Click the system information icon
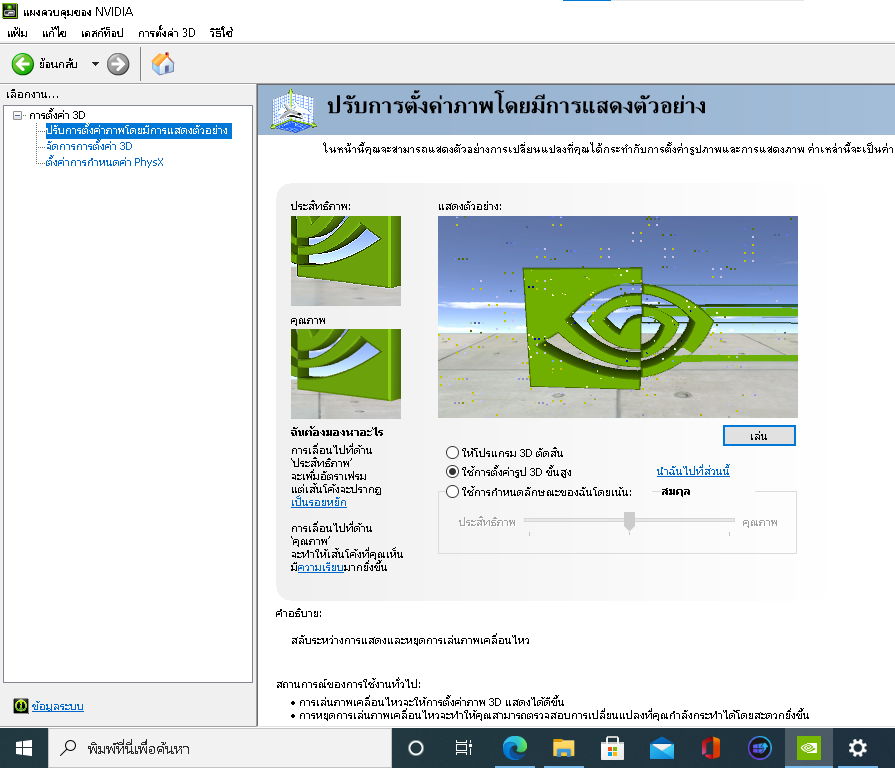Image resolution: width=895 pixels, height=768 pixels. tap(21, 706)
